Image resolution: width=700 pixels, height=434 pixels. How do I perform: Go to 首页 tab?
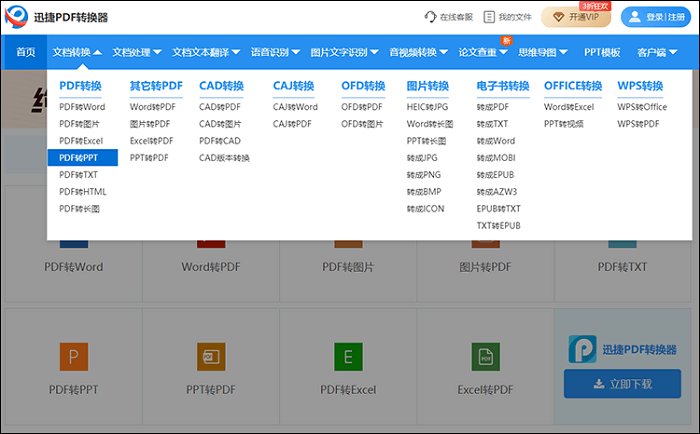click(25, 52)
